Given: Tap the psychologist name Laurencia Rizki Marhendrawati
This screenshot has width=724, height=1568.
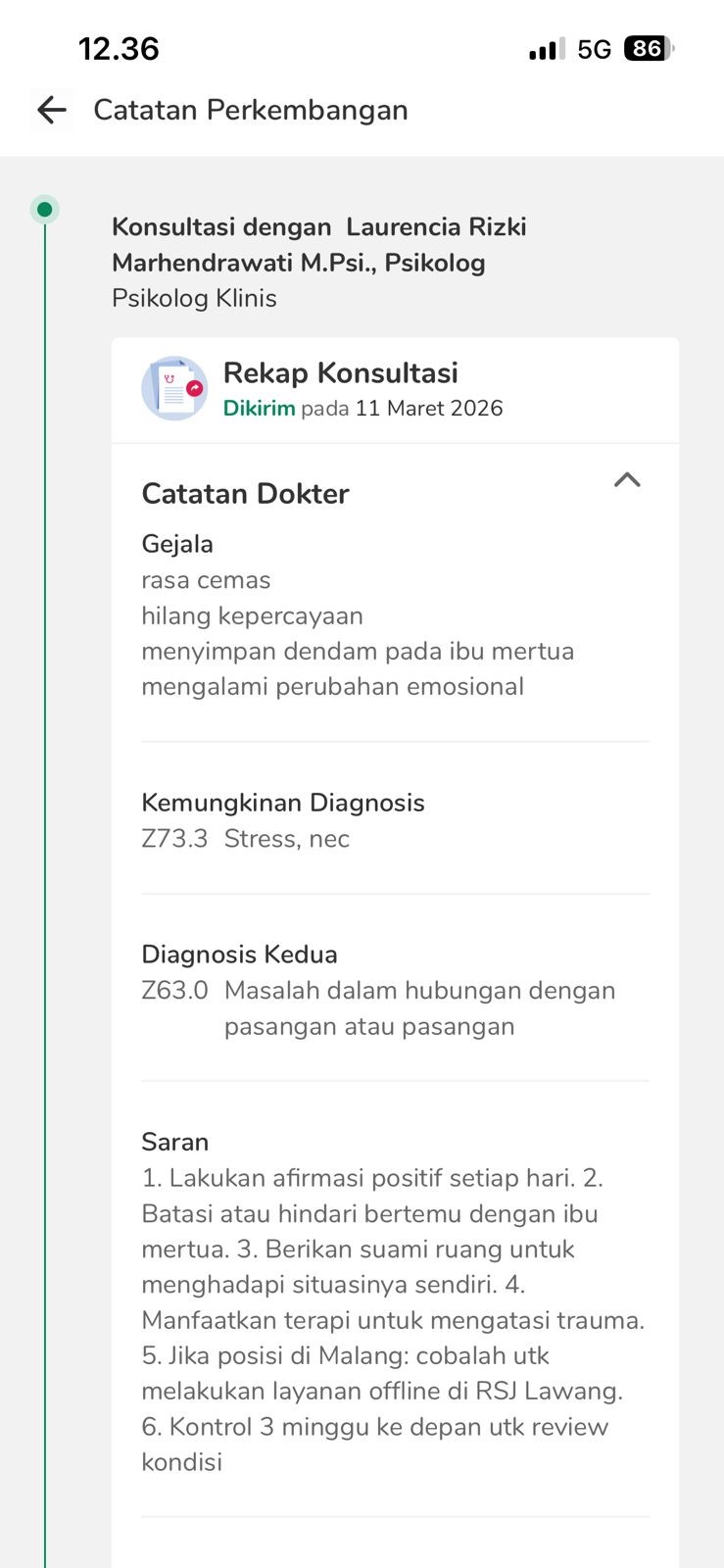Looking at the screenshot, I should tap(318, 245).
